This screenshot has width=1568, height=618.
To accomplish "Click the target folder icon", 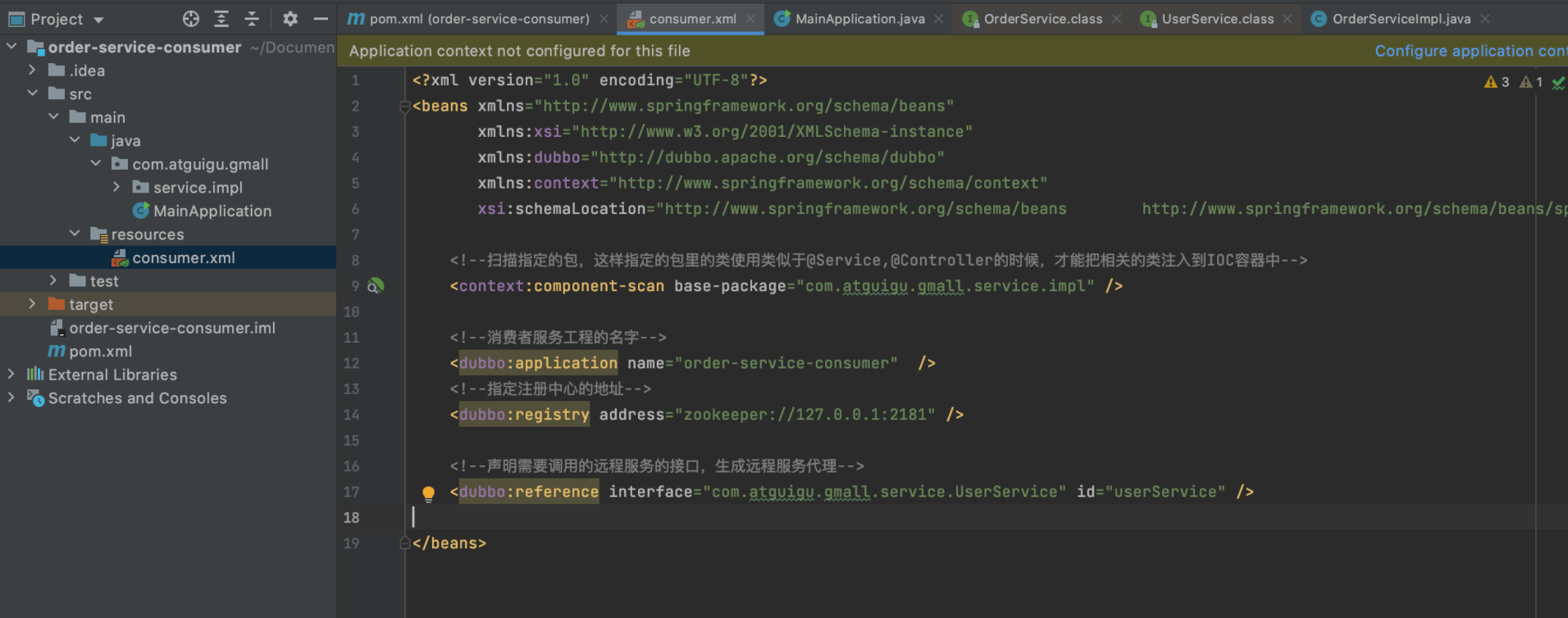I will click(x=57, y=304).
